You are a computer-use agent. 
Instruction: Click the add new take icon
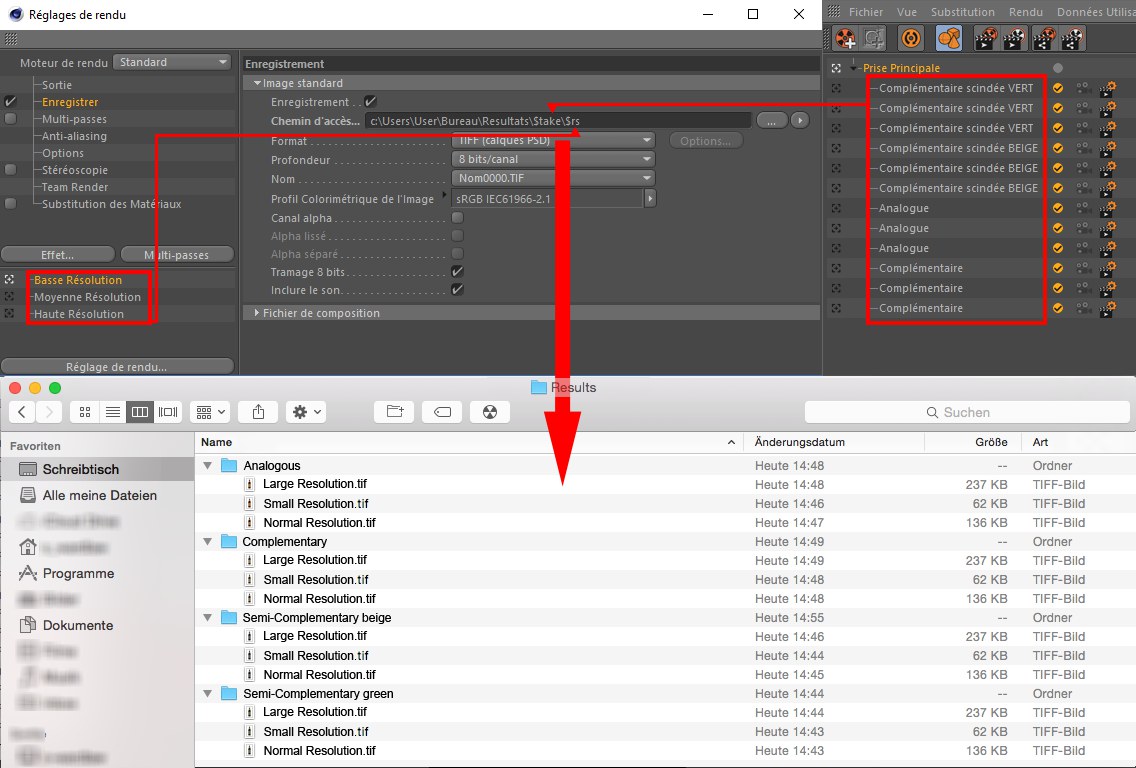[846, 38]
